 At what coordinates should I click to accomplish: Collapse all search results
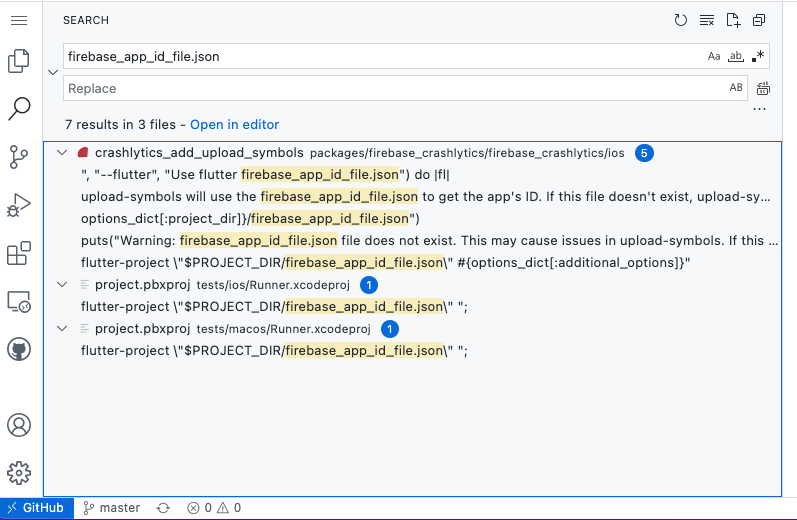click(759, 20)
